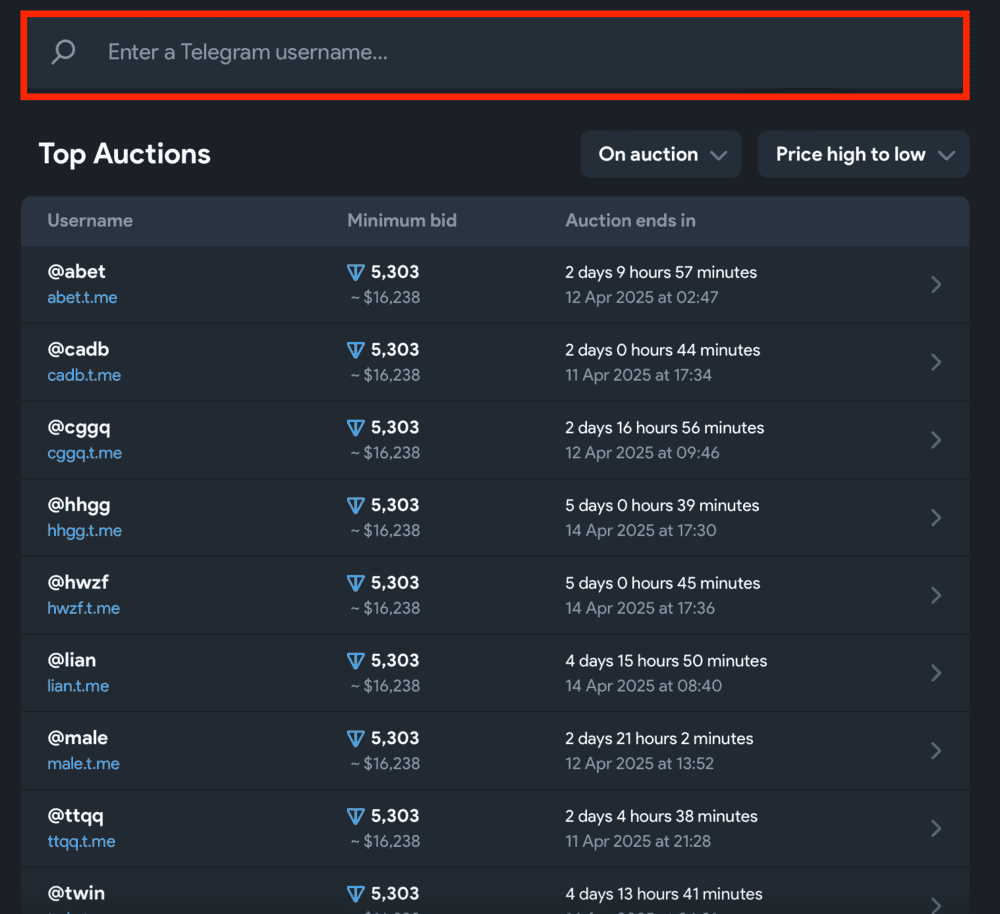Click '2 days 16 hours 56 minutes' text

pos(665,428)
